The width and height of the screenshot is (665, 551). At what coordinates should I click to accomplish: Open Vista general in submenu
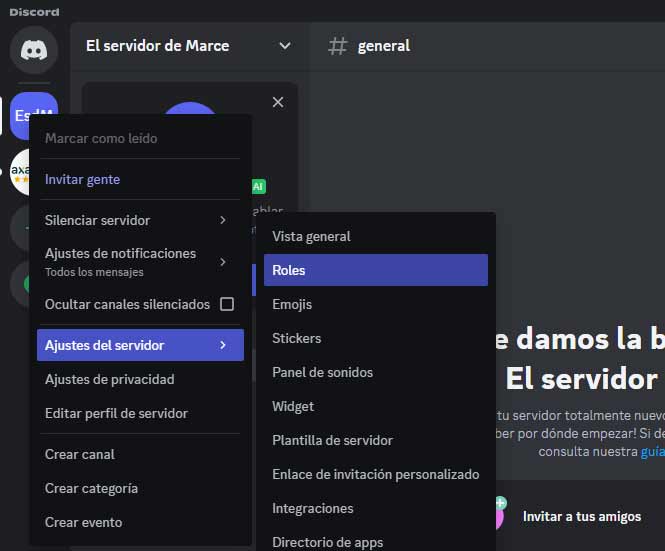pyautogui.click(x=376, y=236)
